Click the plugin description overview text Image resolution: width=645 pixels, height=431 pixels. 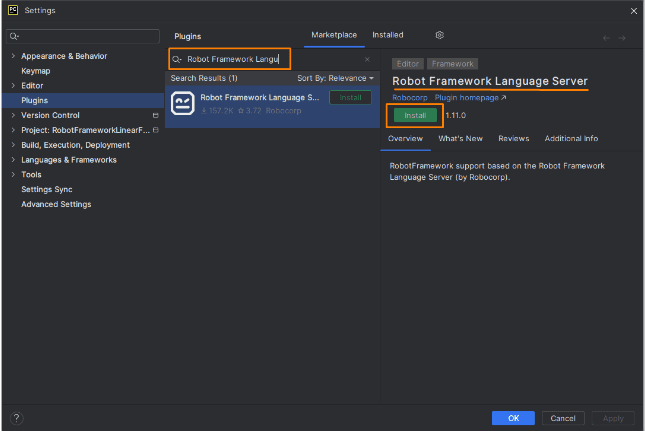(497, 171)
